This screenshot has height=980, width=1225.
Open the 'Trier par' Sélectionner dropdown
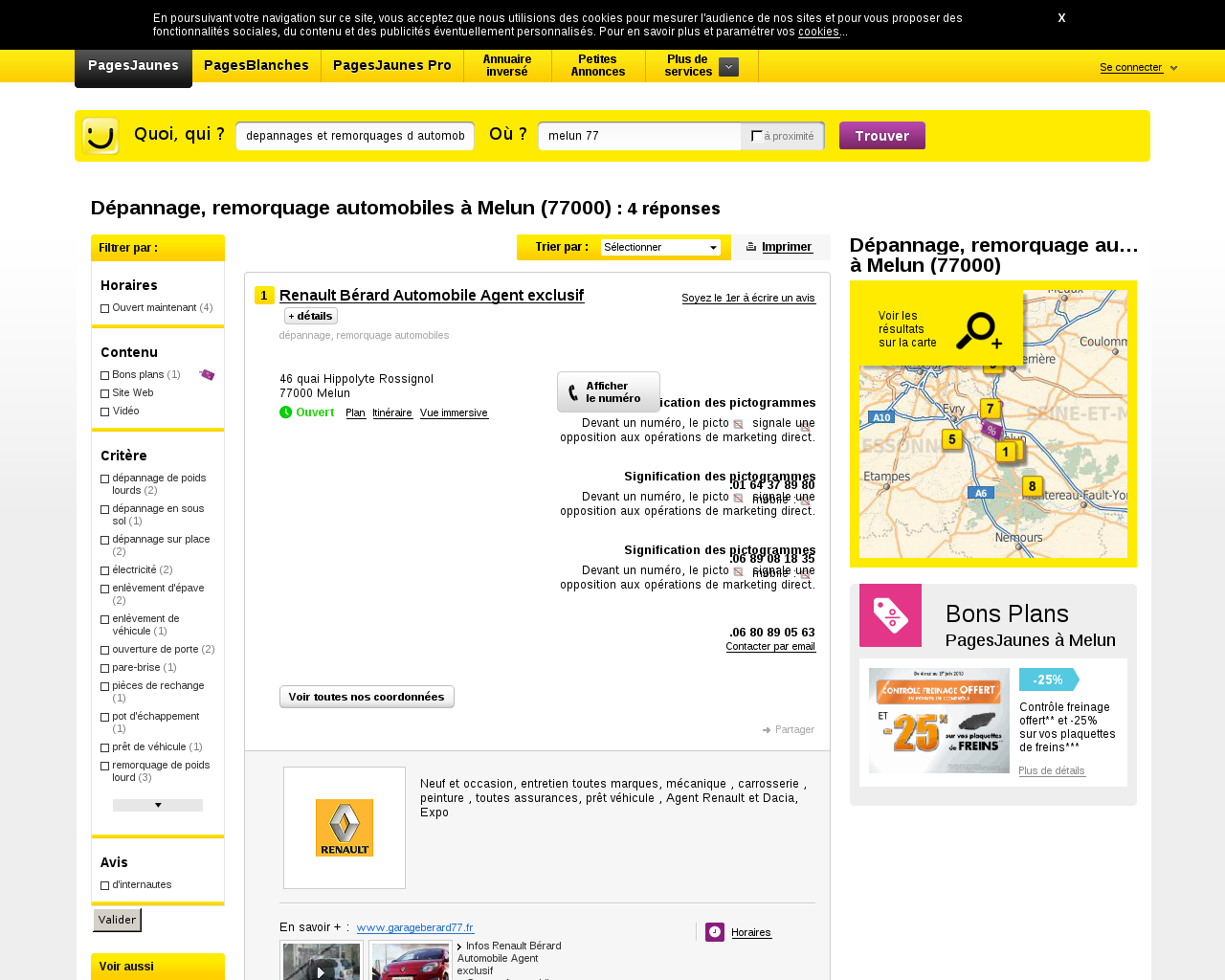click(x=660, y=247)
